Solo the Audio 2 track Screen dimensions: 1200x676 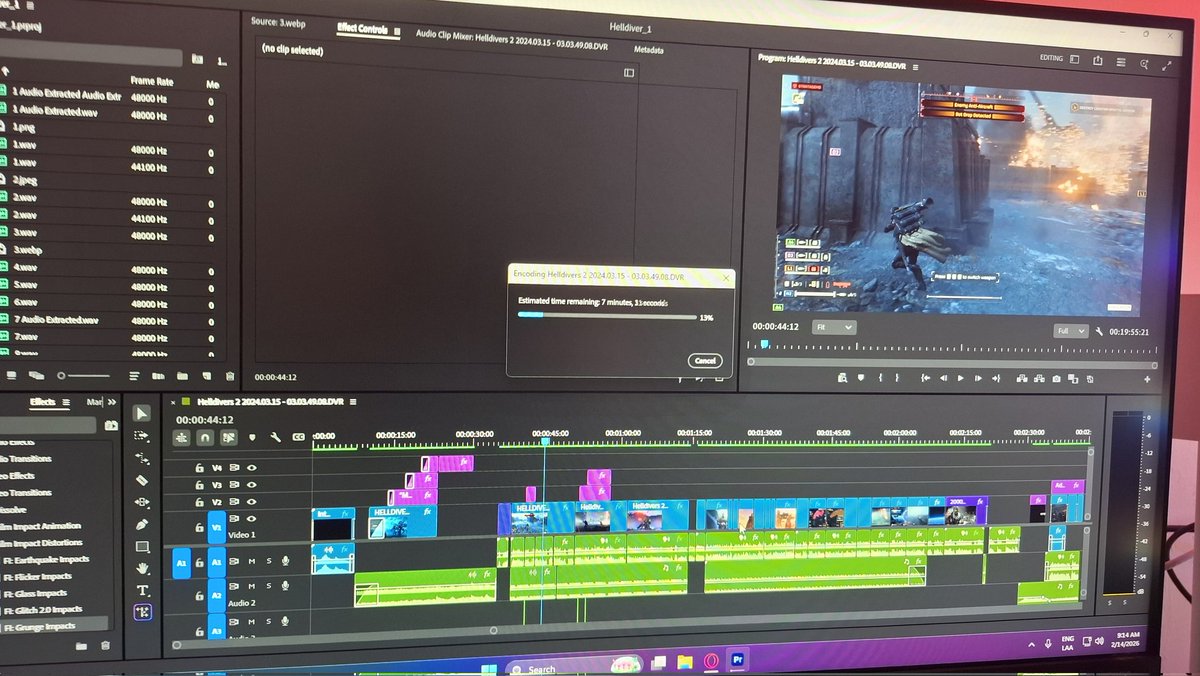[x=268, y=586]
